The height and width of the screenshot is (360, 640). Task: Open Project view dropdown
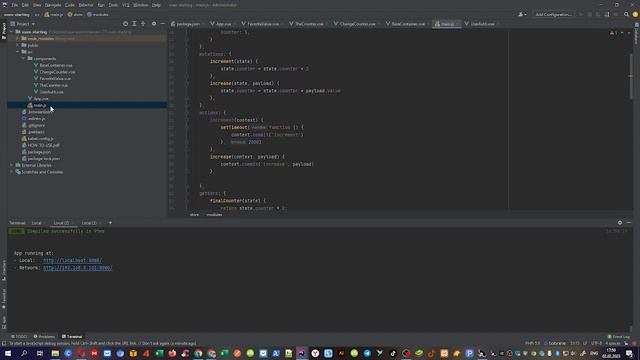point(22,24)
